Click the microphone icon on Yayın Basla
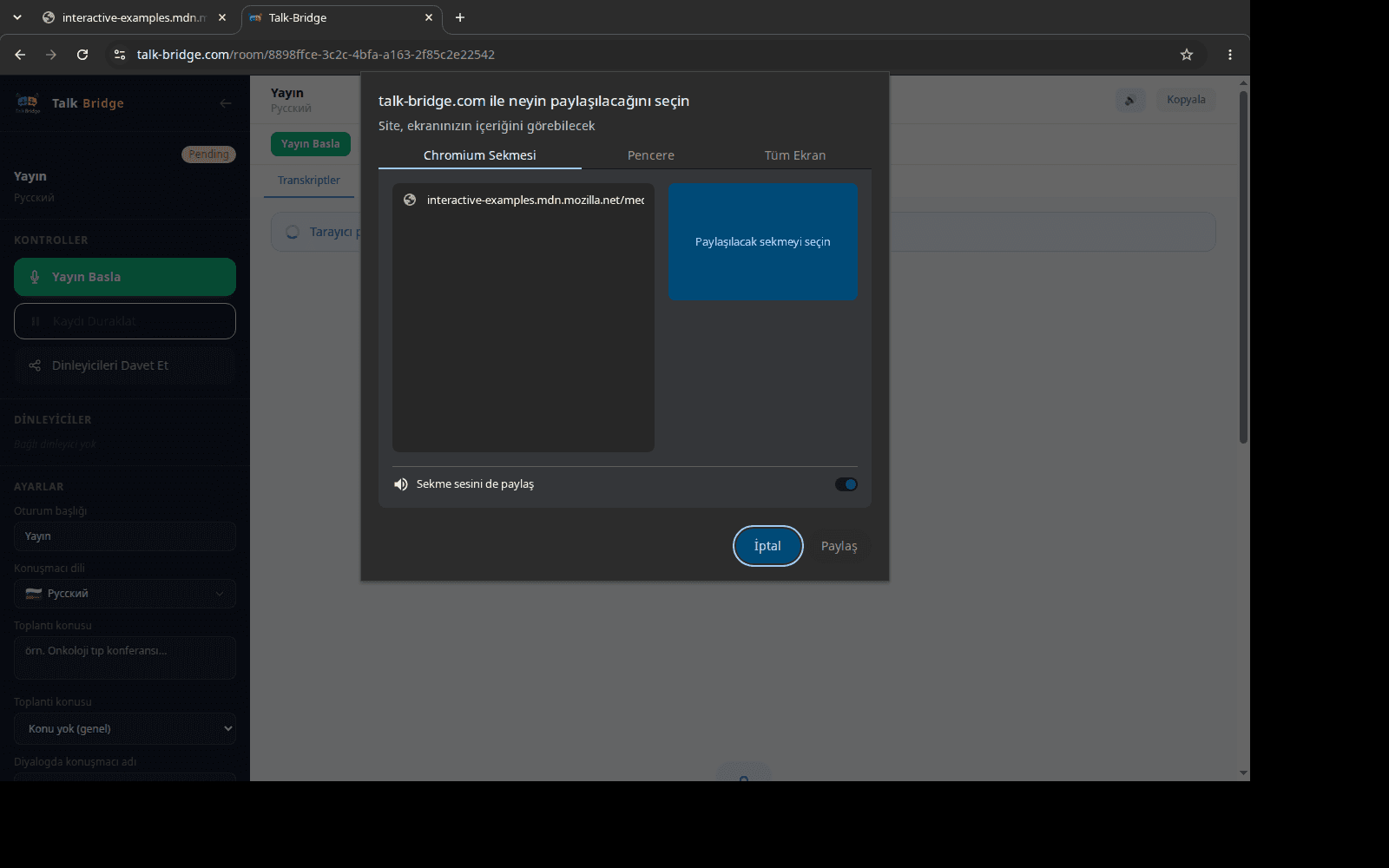The width and height of the screenshot is (1389, 868). click(35, 277)
